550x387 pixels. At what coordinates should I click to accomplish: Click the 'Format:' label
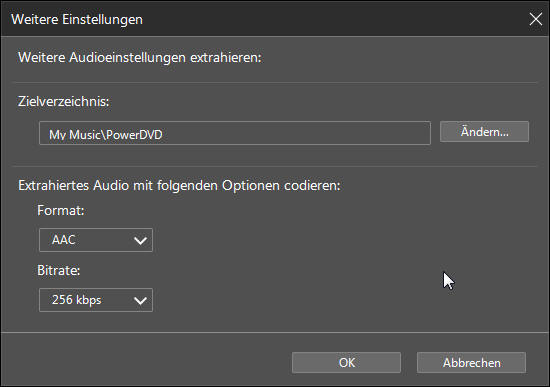tap(61, 210)
